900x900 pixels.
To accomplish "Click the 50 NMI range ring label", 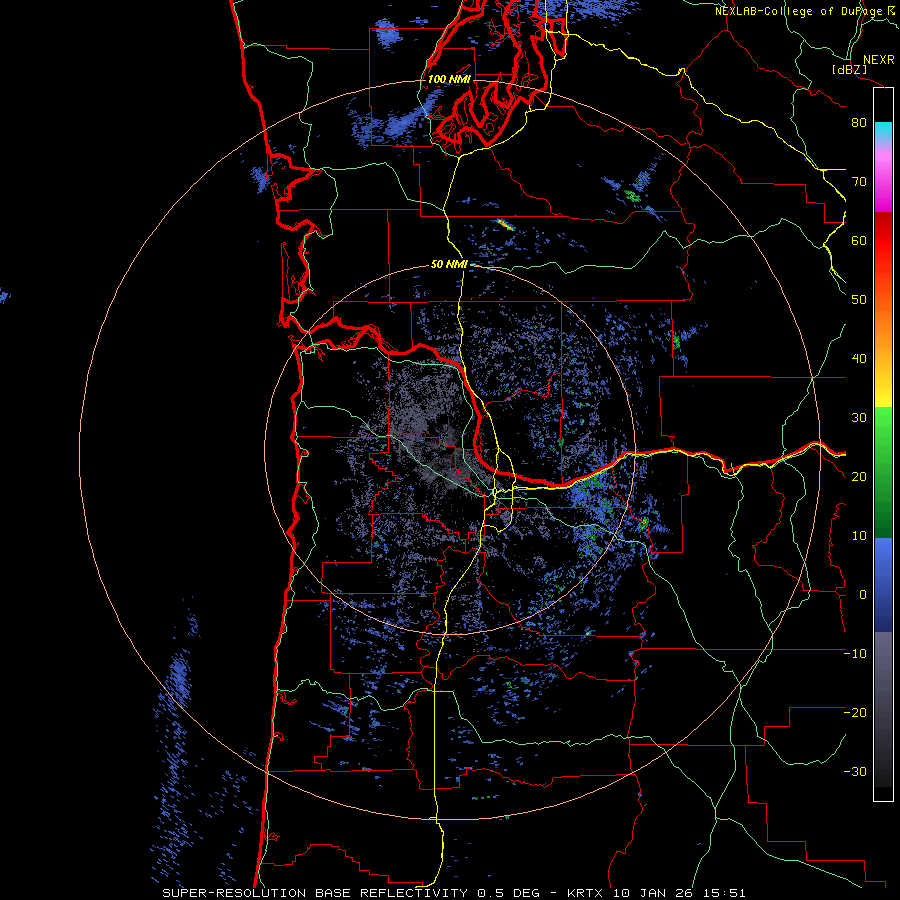I will pyautogui.click(x=449, y=265).
